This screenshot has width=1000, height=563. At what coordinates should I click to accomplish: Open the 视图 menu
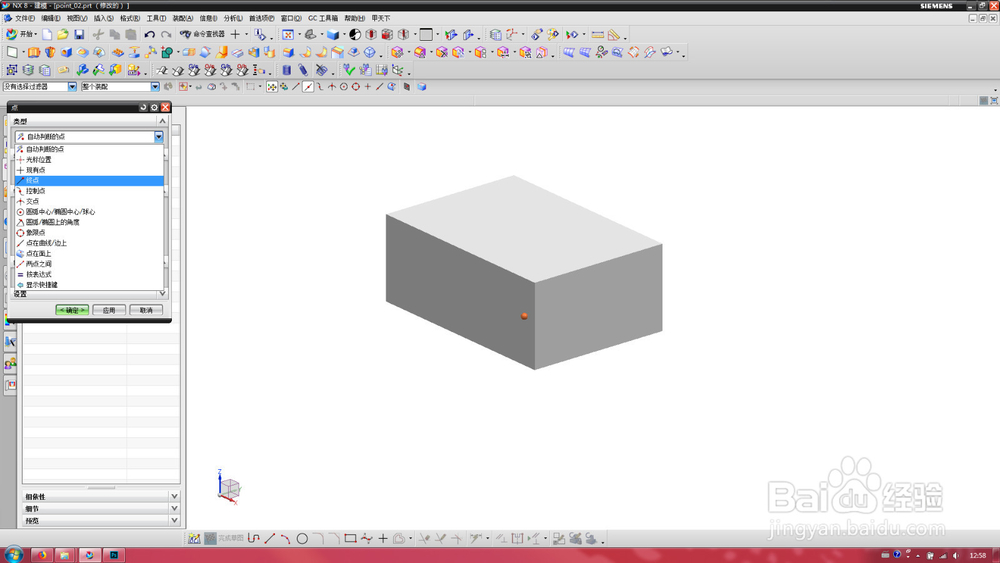(77, 18)
